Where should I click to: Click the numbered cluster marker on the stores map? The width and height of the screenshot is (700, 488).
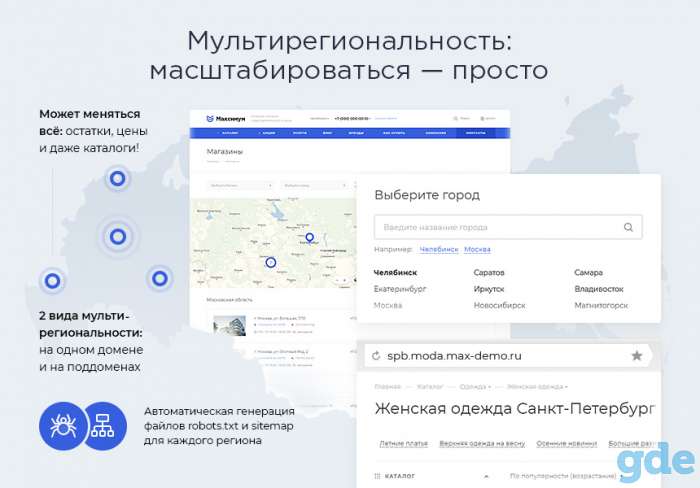(x=271, y=263)
